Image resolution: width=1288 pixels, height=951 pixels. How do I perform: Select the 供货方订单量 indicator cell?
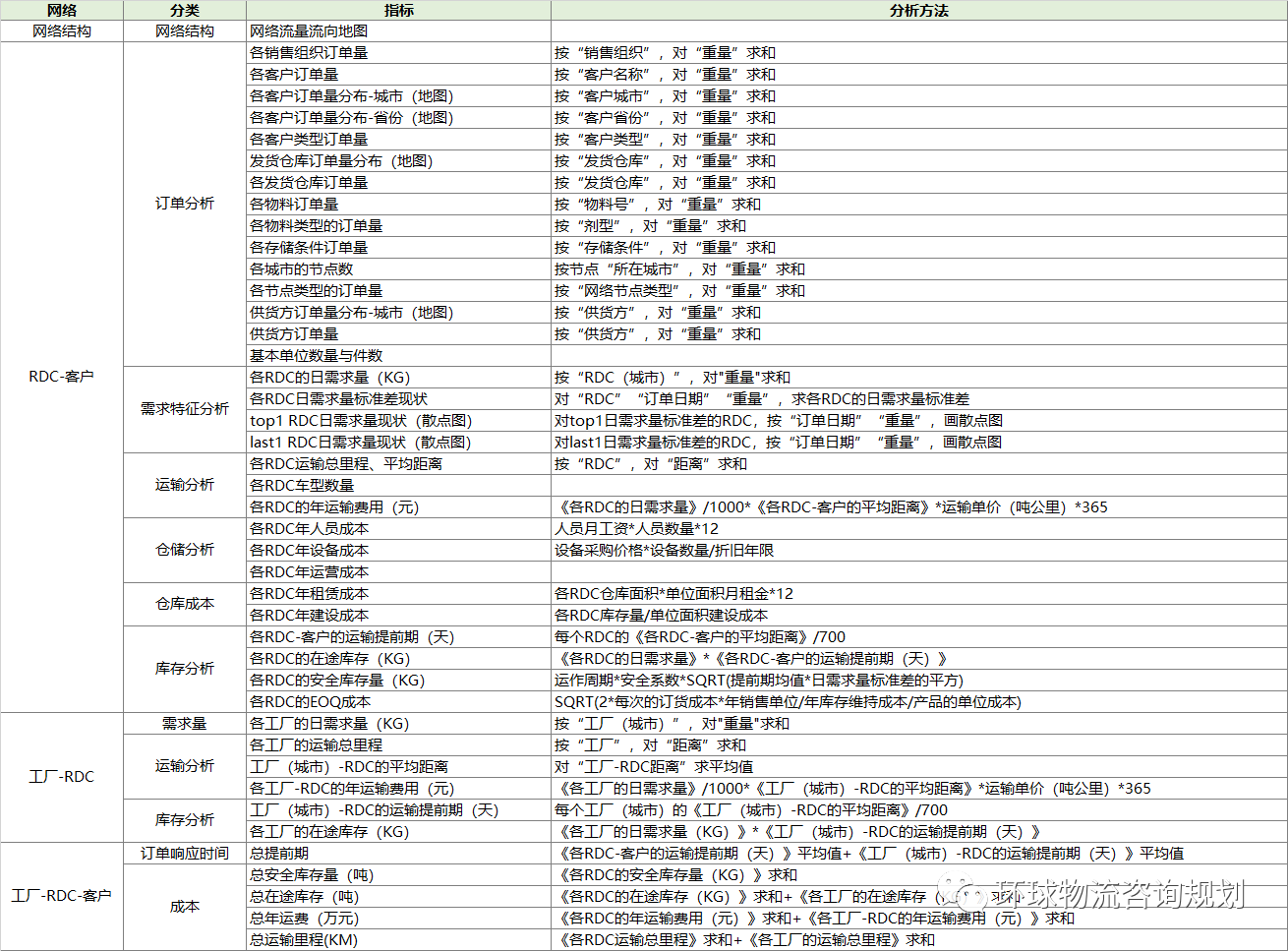398,333
